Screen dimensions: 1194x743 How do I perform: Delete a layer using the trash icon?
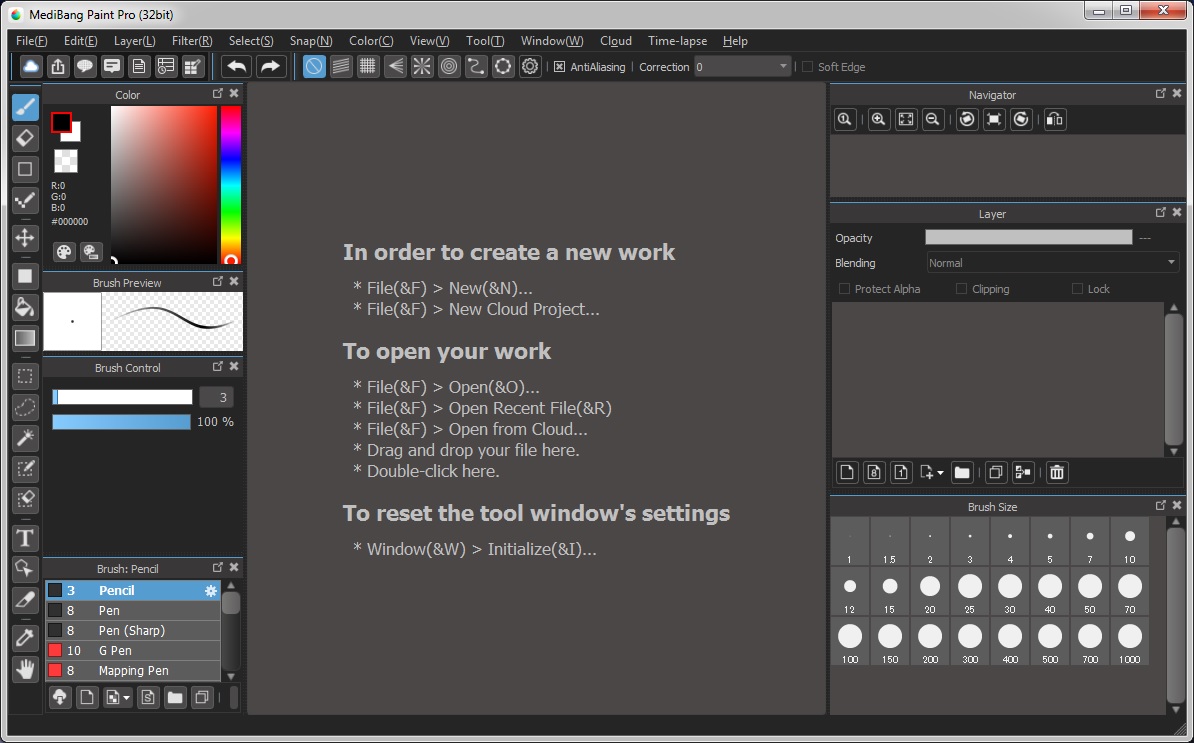coord(1056,472)
